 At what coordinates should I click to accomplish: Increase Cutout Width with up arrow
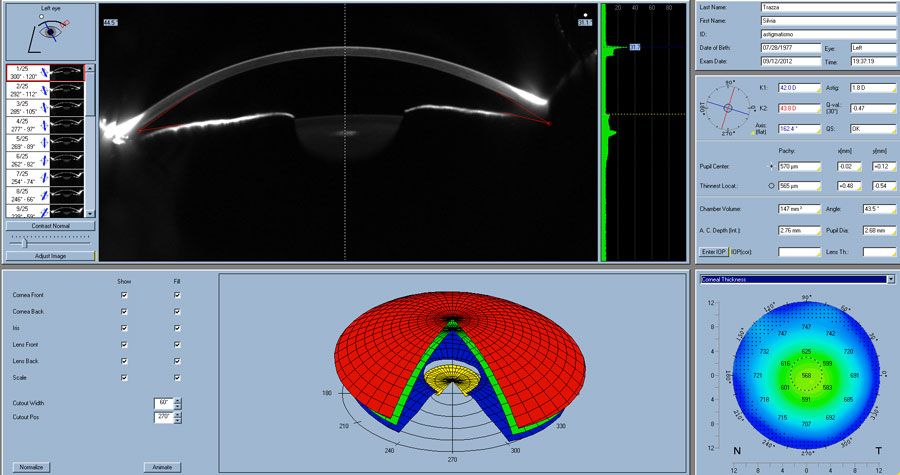point(178,399)
